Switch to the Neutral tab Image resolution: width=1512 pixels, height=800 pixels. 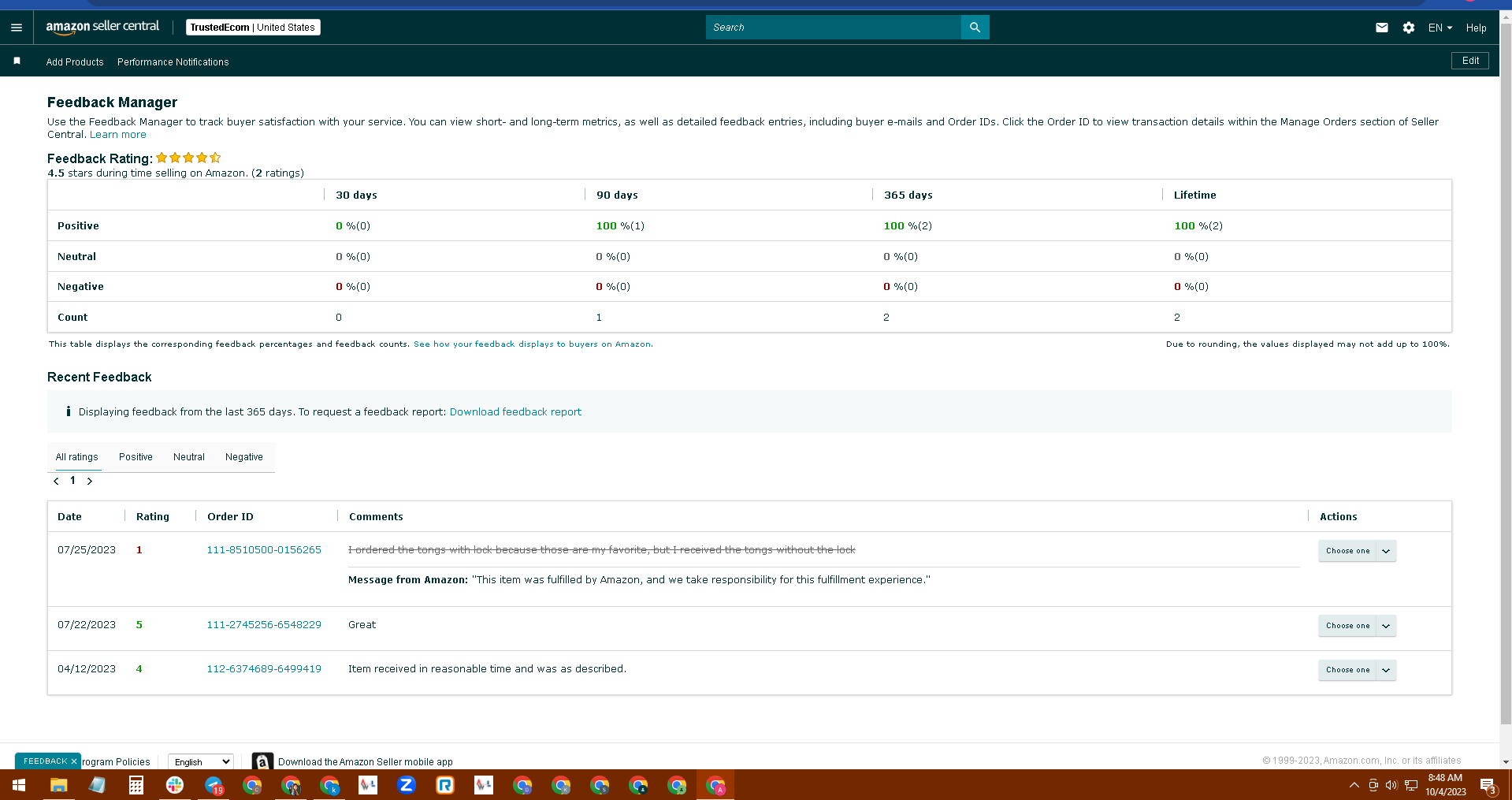tap(189, 457)
